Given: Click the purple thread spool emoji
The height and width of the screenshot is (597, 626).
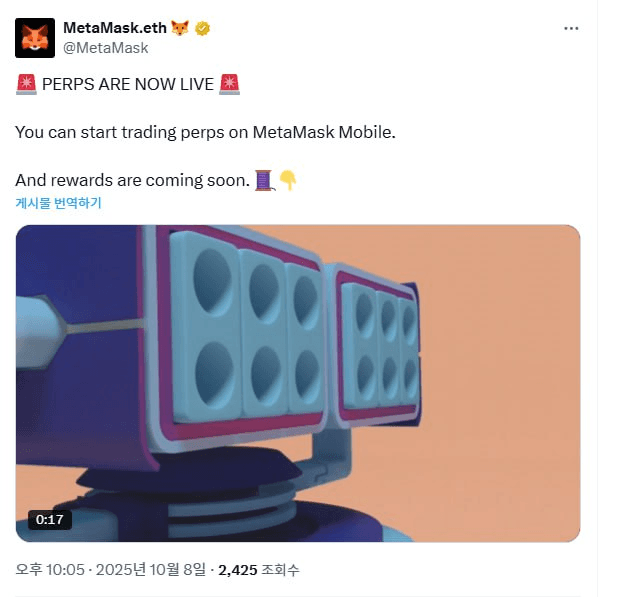Looking at the screenshot, I should (x=264, y=180).
